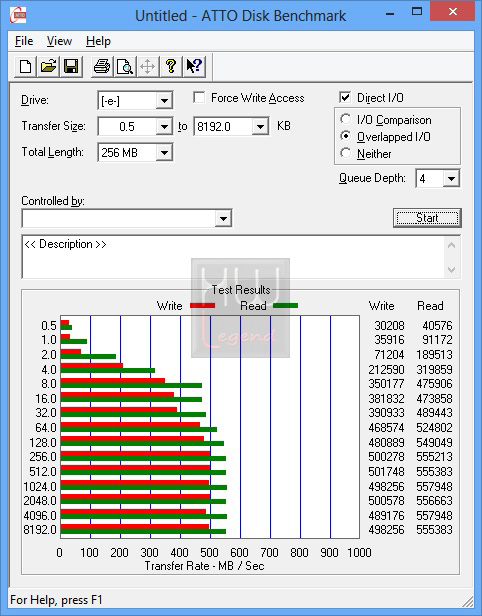
Task: Click read value 556663 for 2048.0 row
Action: [x=434, y=500]
